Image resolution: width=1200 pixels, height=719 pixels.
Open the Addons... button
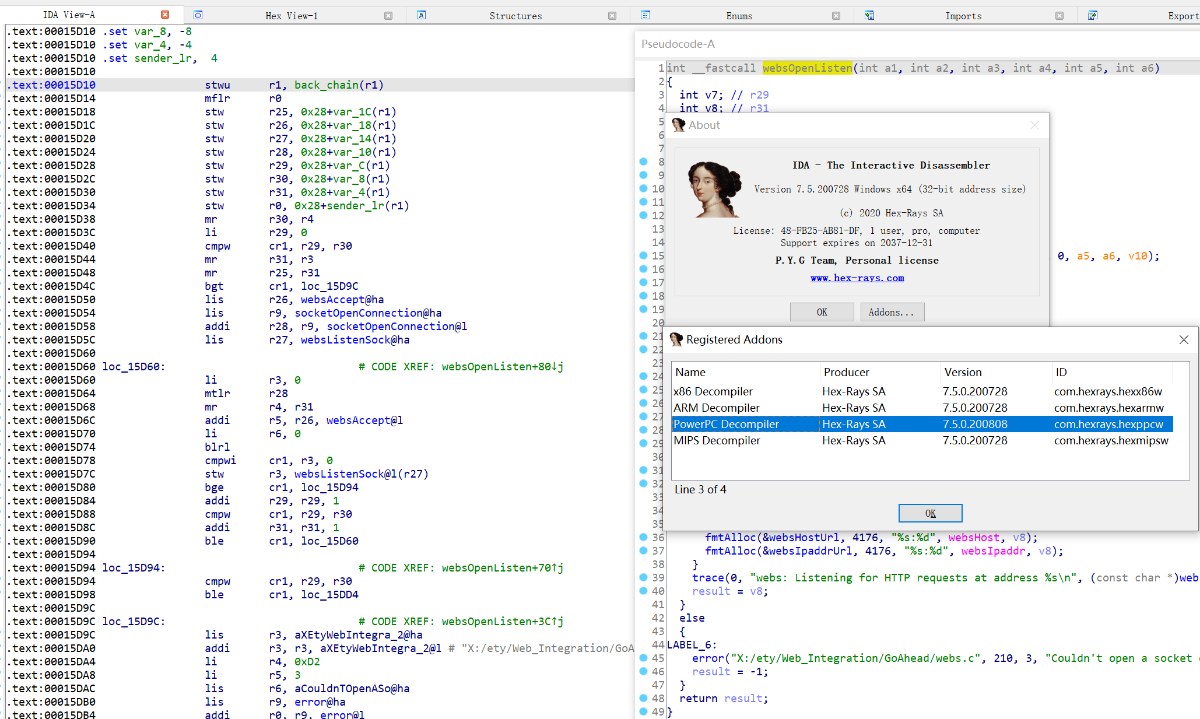pyautogui.click(x=891, y=312)
